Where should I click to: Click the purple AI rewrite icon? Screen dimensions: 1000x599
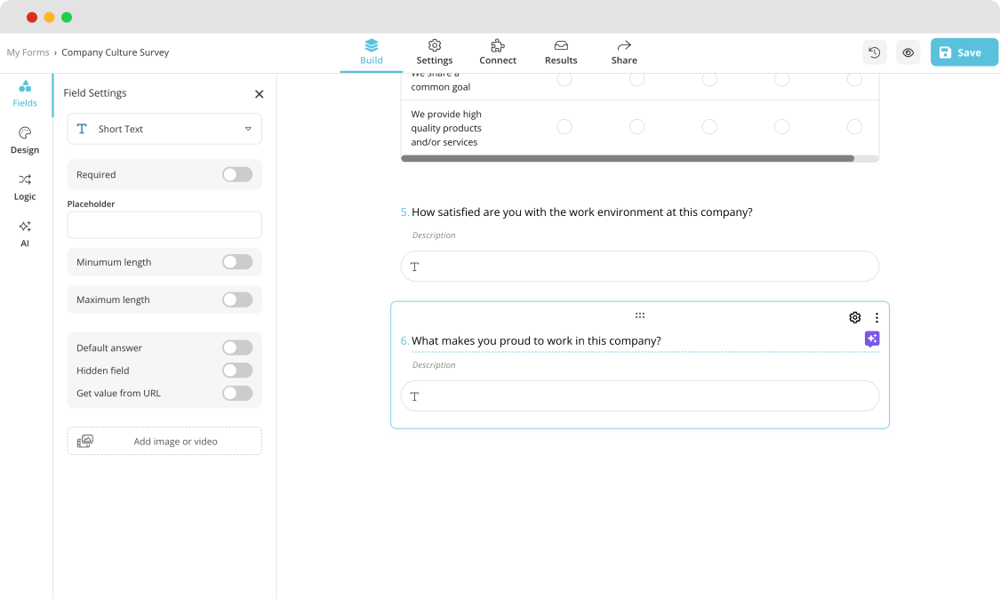point(872,339)
